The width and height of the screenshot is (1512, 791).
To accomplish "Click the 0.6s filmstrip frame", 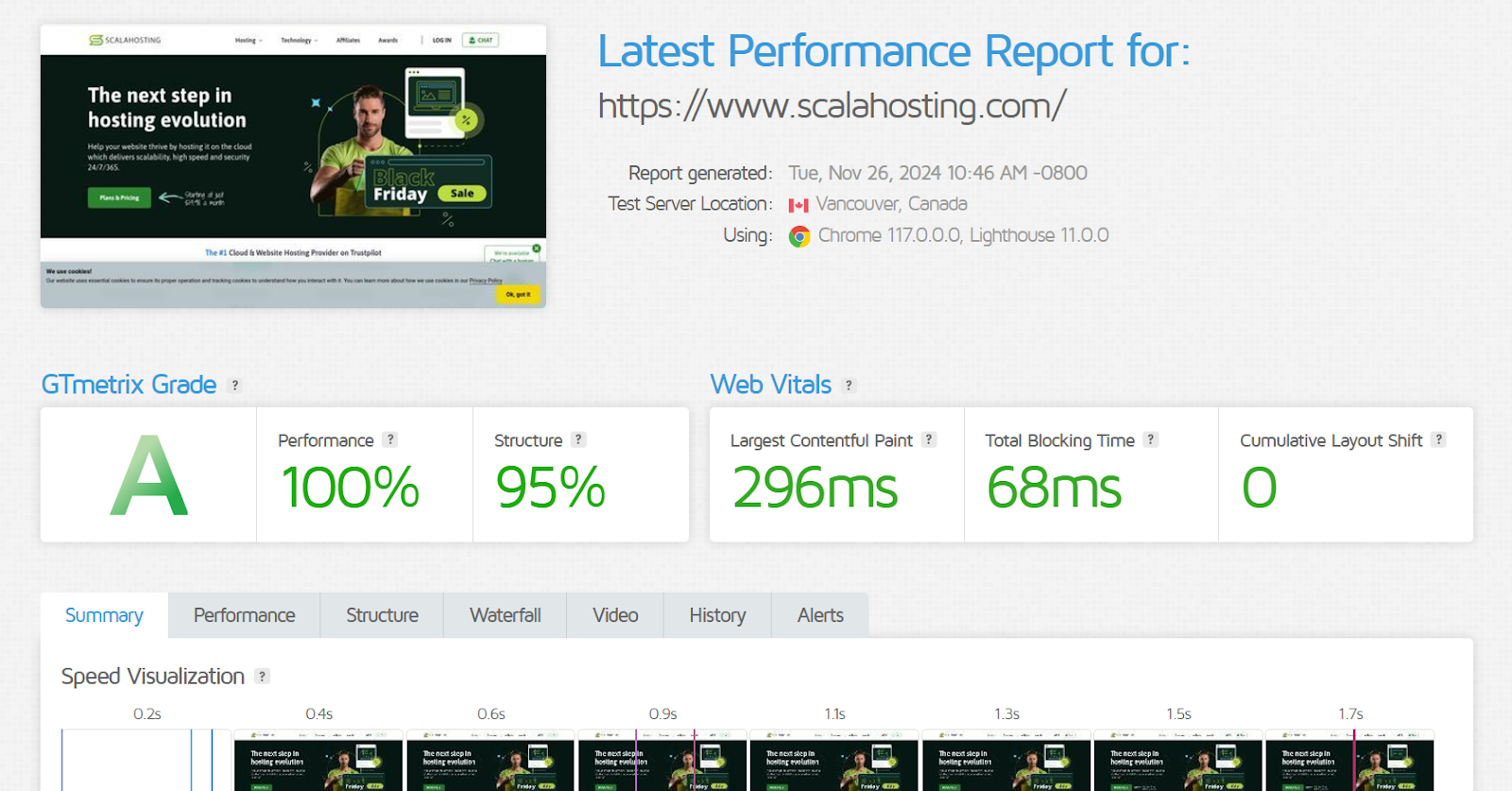I will point(490,760).
